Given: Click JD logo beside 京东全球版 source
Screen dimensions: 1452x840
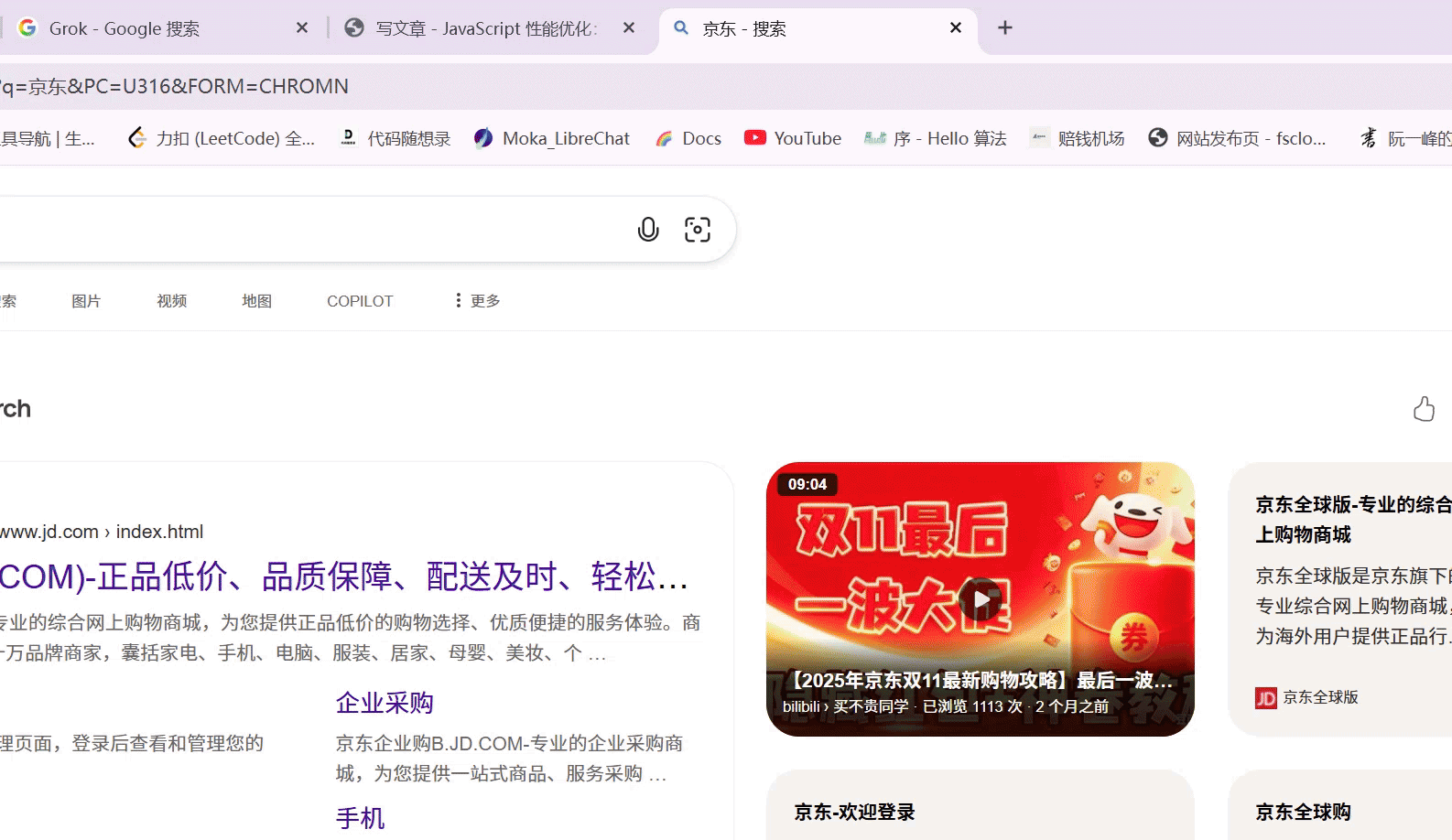Looking at the screenshot, I should click(x=1266, y=698).
